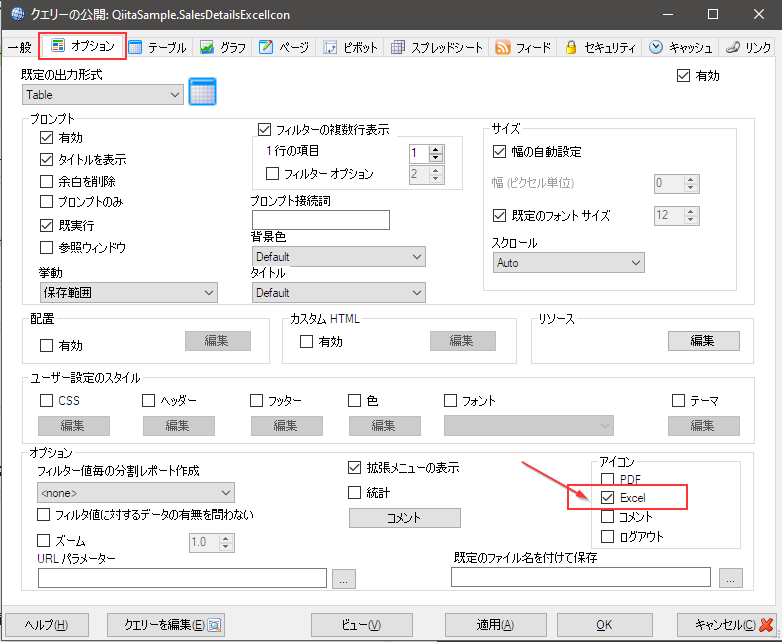Open the セキュリティ tab
Screen dimensions: 782x642
(600, 47)
